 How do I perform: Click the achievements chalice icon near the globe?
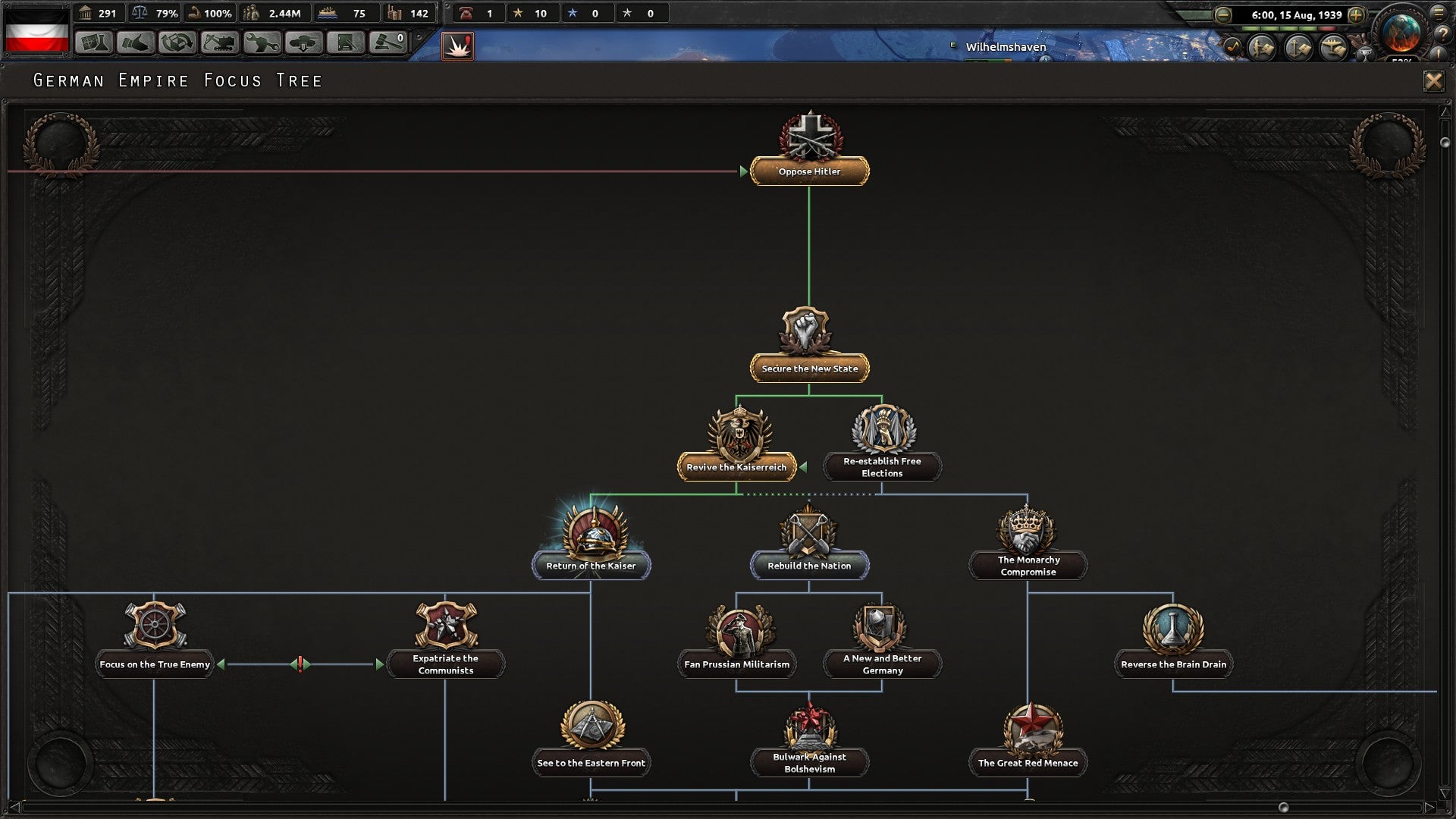pos(1366,53)
